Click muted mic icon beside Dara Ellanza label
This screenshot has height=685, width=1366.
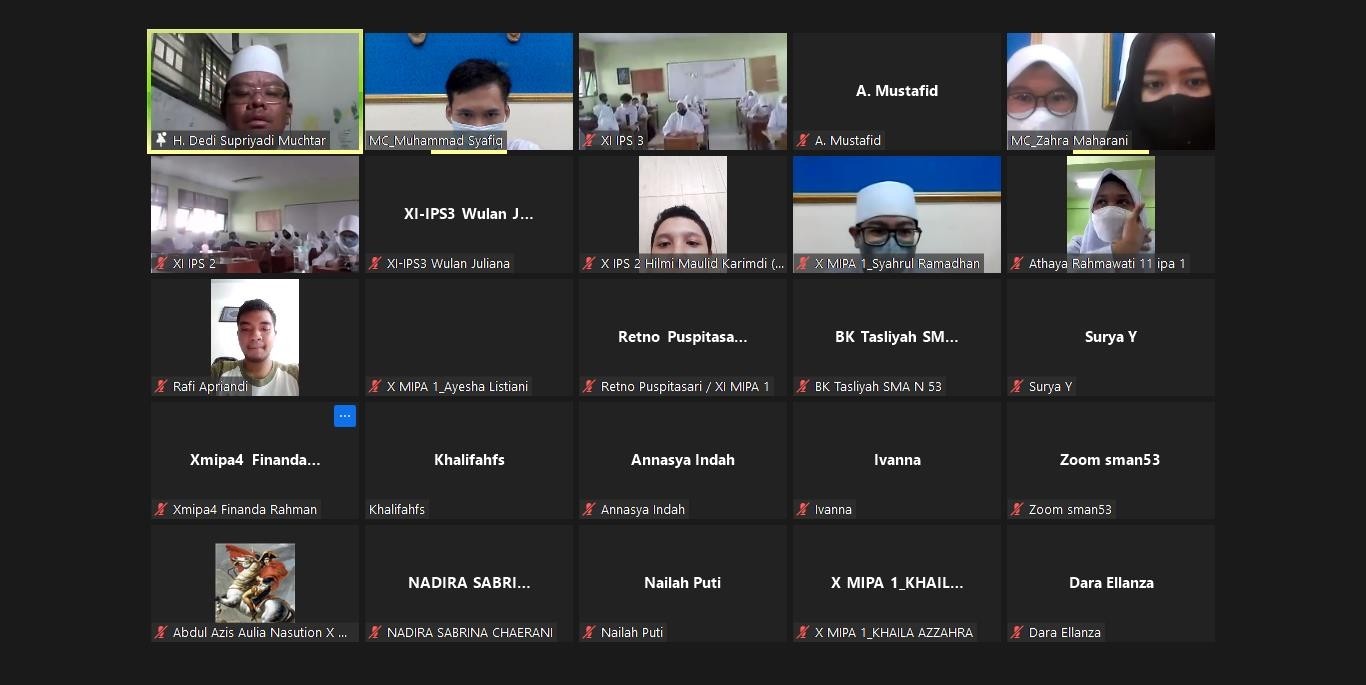pyautogui.click(x=1017, y=633)
